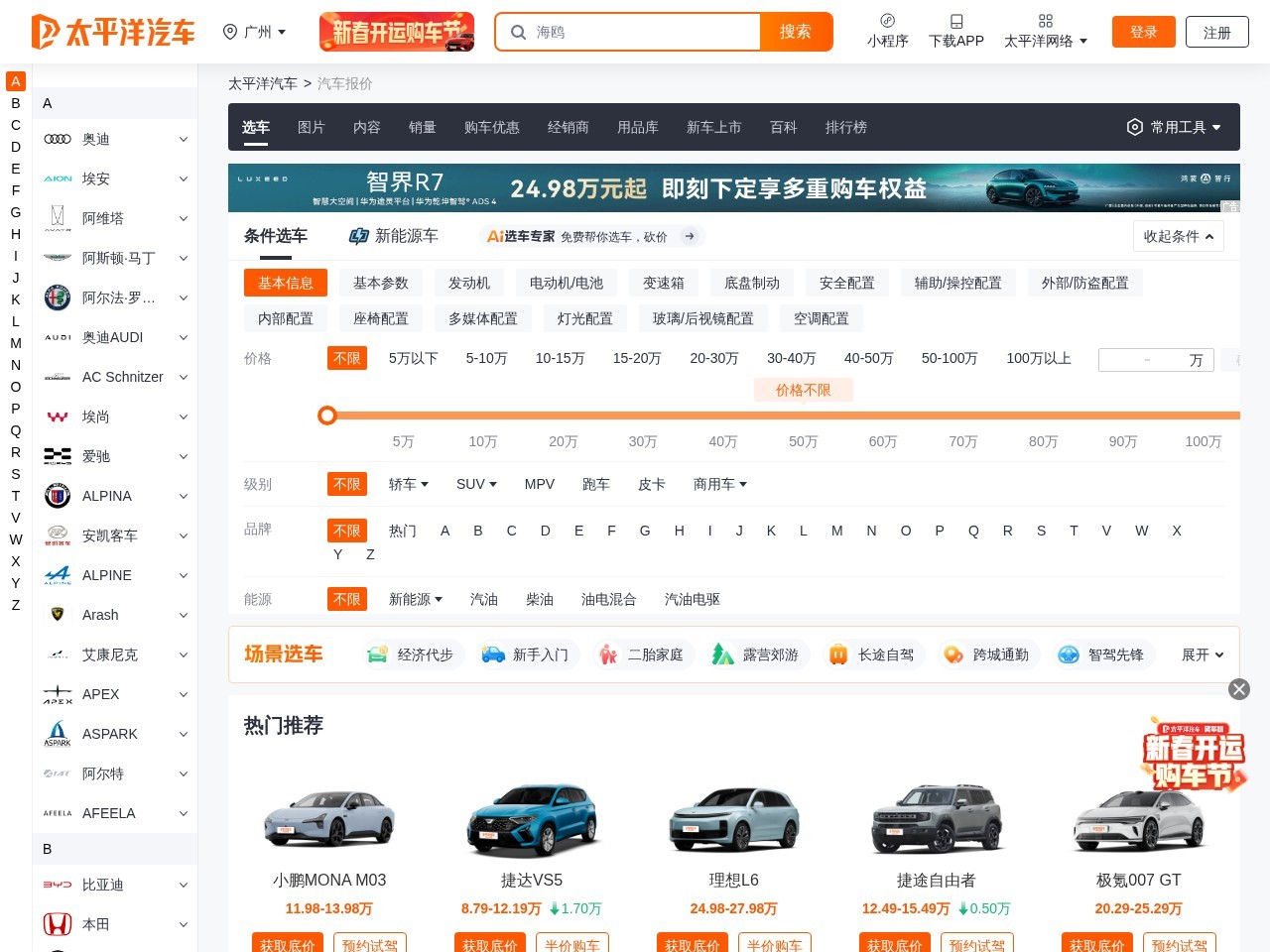Click the search magnifier icon
This screenshot has width=1270, height=952.
coord(519,32)
